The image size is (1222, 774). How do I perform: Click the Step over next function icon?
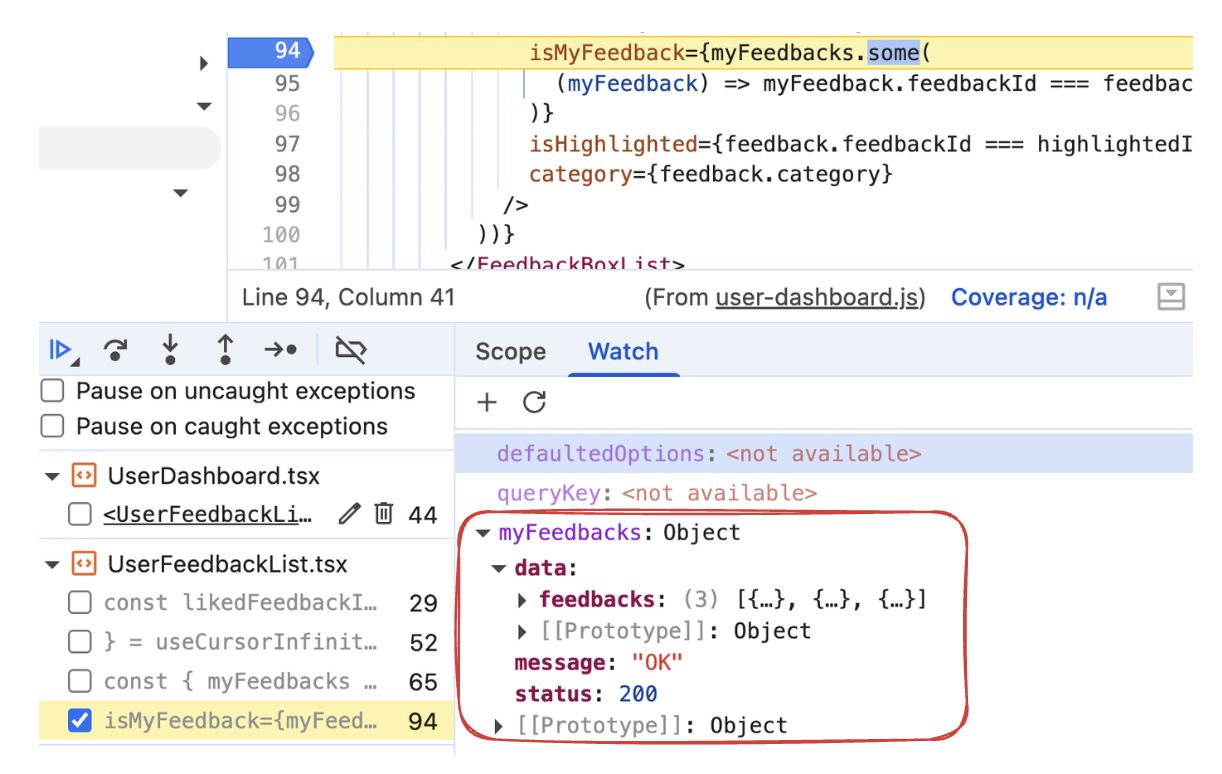(x=116, y=350)
